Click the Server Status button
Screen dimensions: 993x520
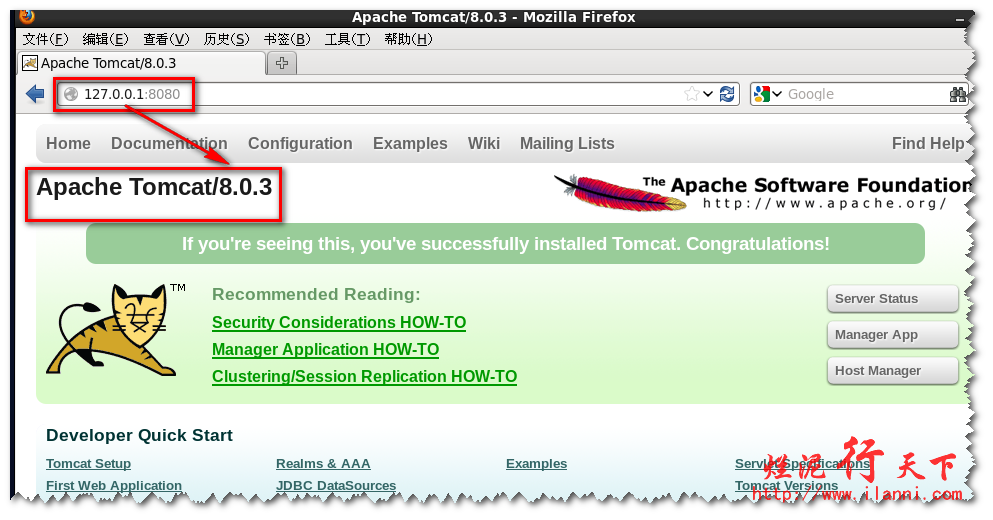pyautogui.click(x=892, y=299)
